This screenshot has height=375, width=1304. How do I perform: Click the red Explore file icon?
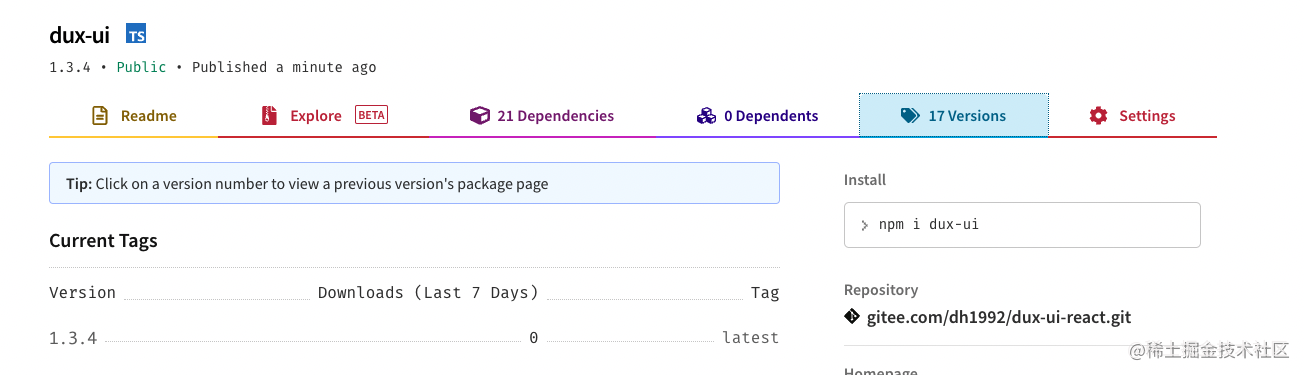tap(268, 115)
